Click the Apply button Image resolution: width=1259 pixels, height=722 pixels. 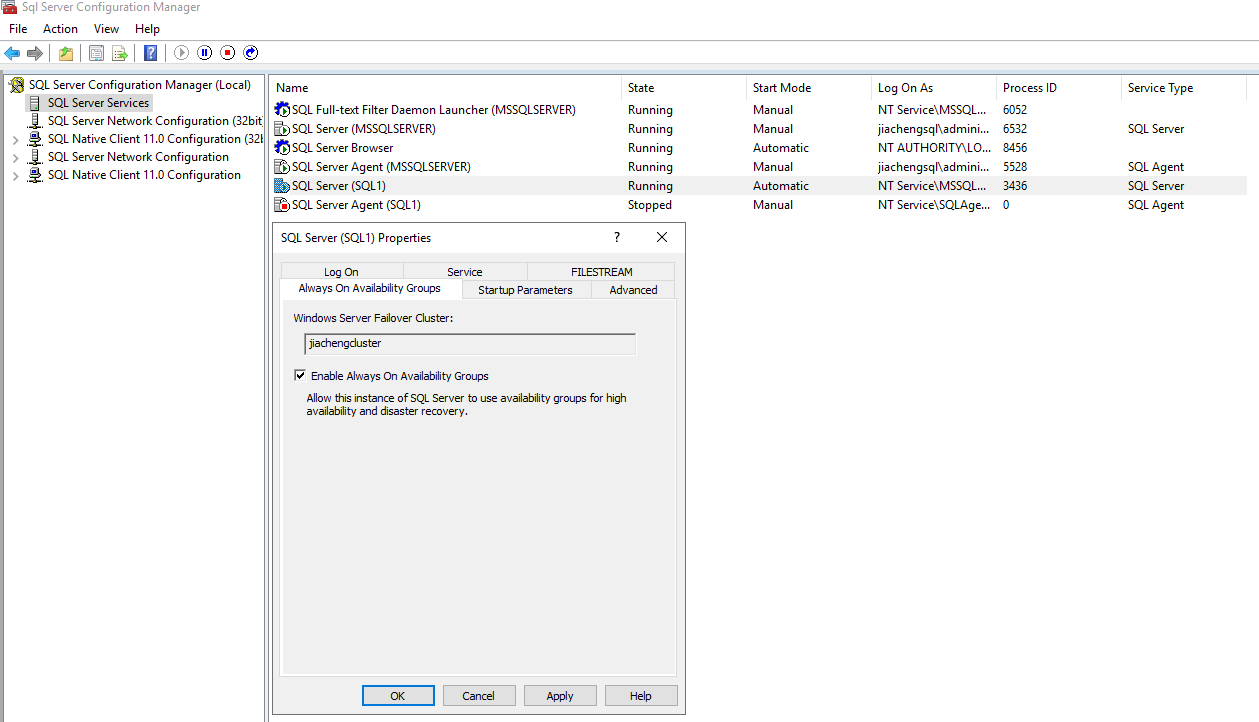point(560,696)
